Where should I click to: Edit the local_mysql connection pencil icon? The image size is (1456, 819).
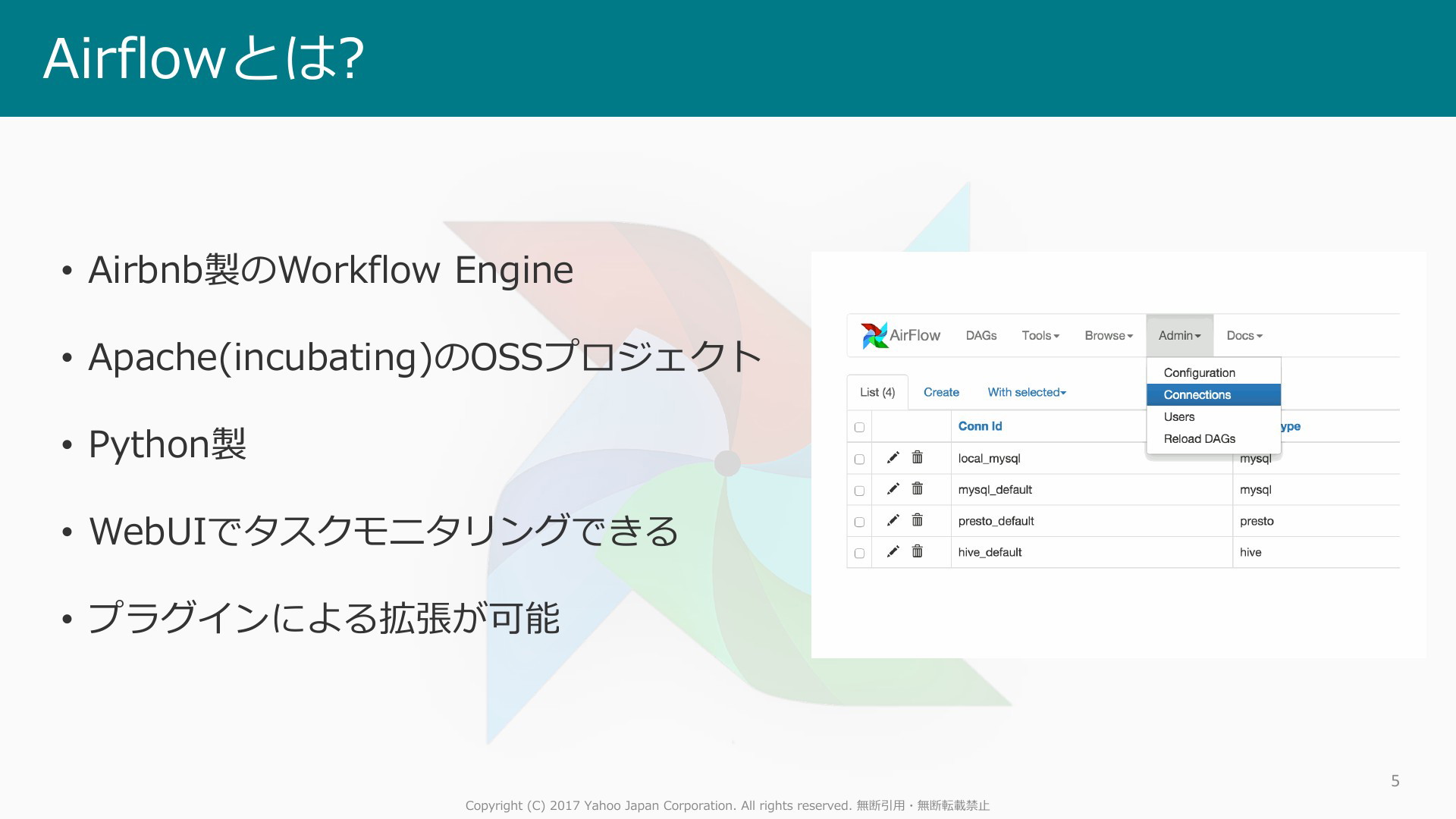tap(893, 457)
